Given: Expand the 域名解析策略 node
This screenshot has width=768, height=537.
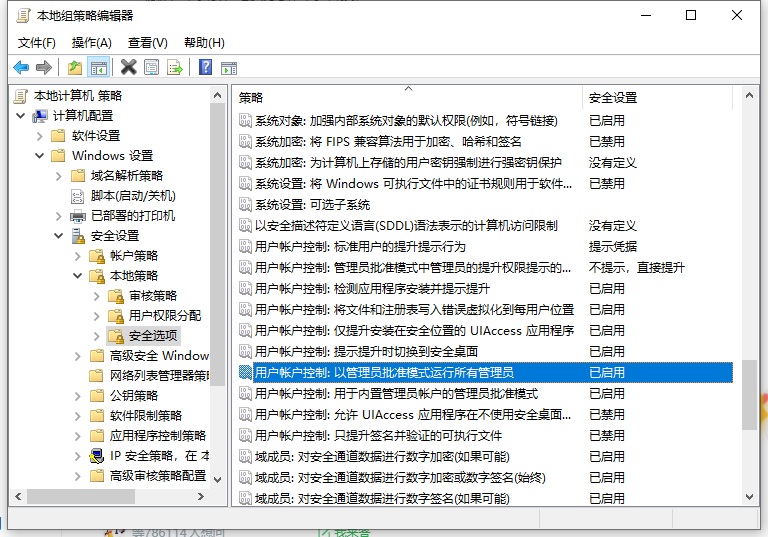Looking at the screenshot, I should tap(59, 176).
